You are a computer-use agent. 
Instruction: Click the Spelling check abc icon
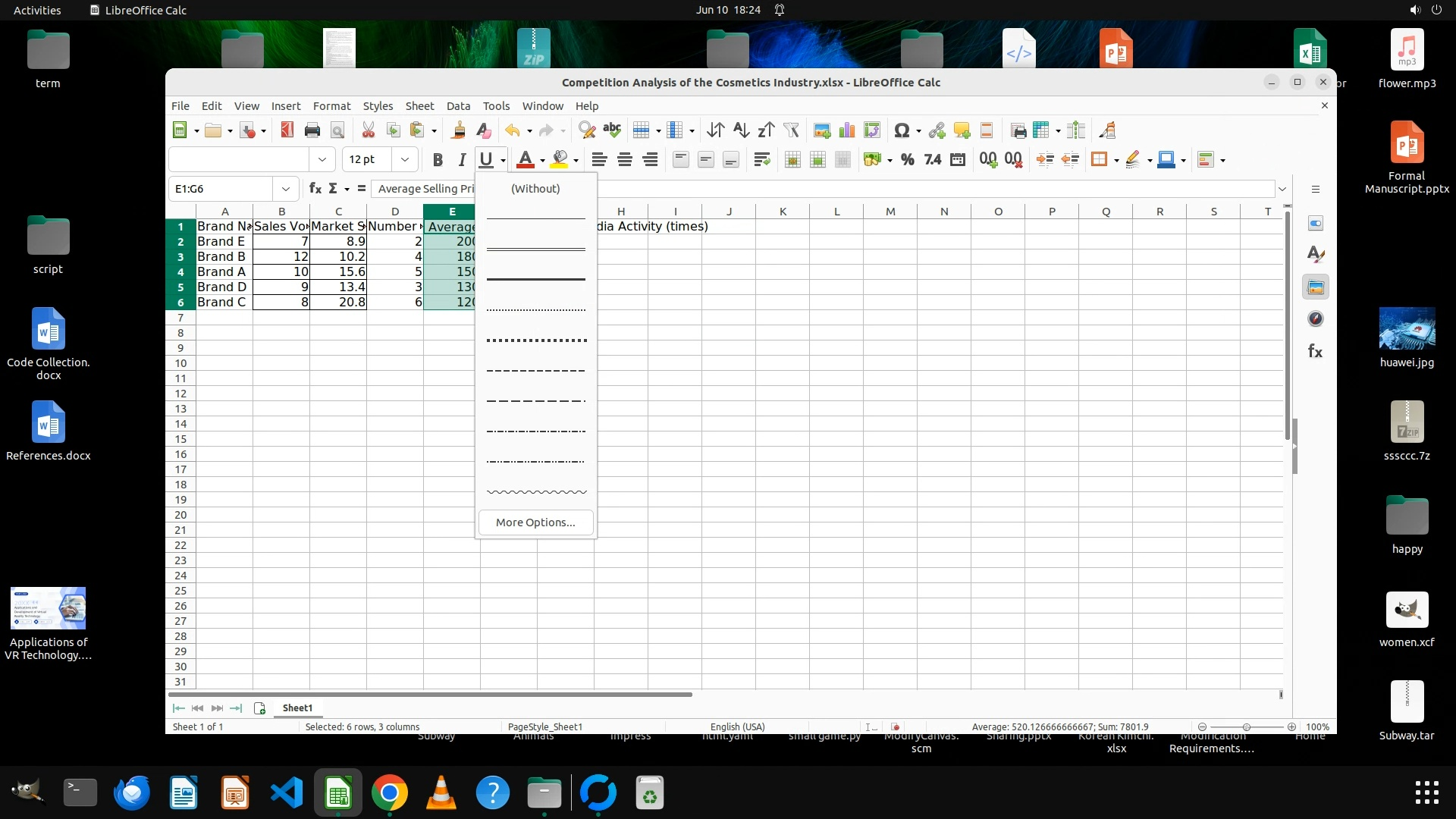pyautogui.click(x=612, y=130)
